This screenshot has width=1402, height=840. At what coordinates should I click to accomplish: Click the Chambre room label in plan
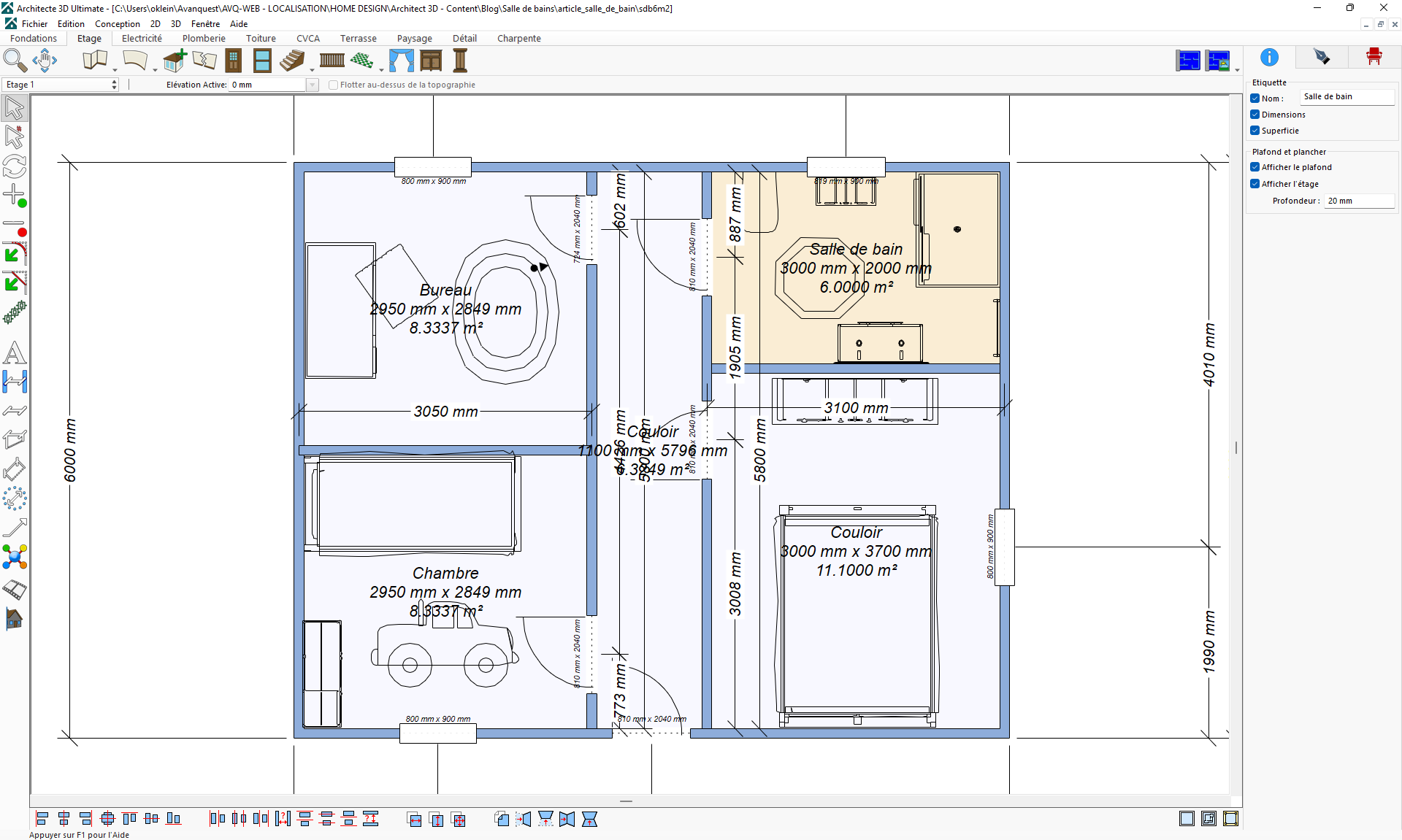(x=445, y=574)
